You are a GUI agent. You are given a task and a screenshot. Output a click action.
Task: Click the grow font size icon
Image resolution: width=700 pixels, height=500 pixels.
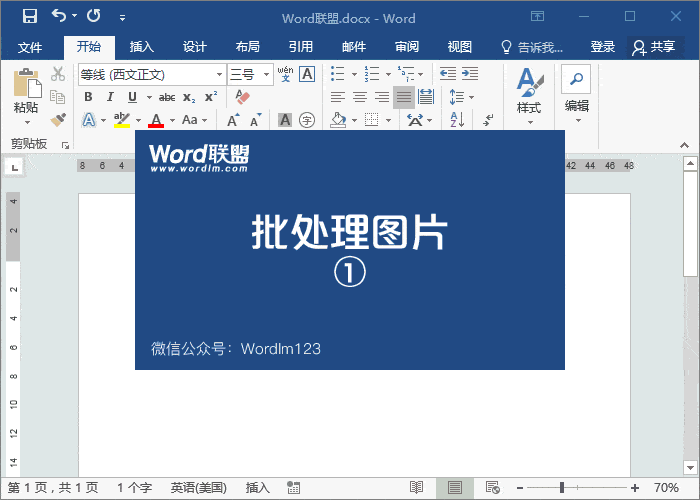click(233, 120)
